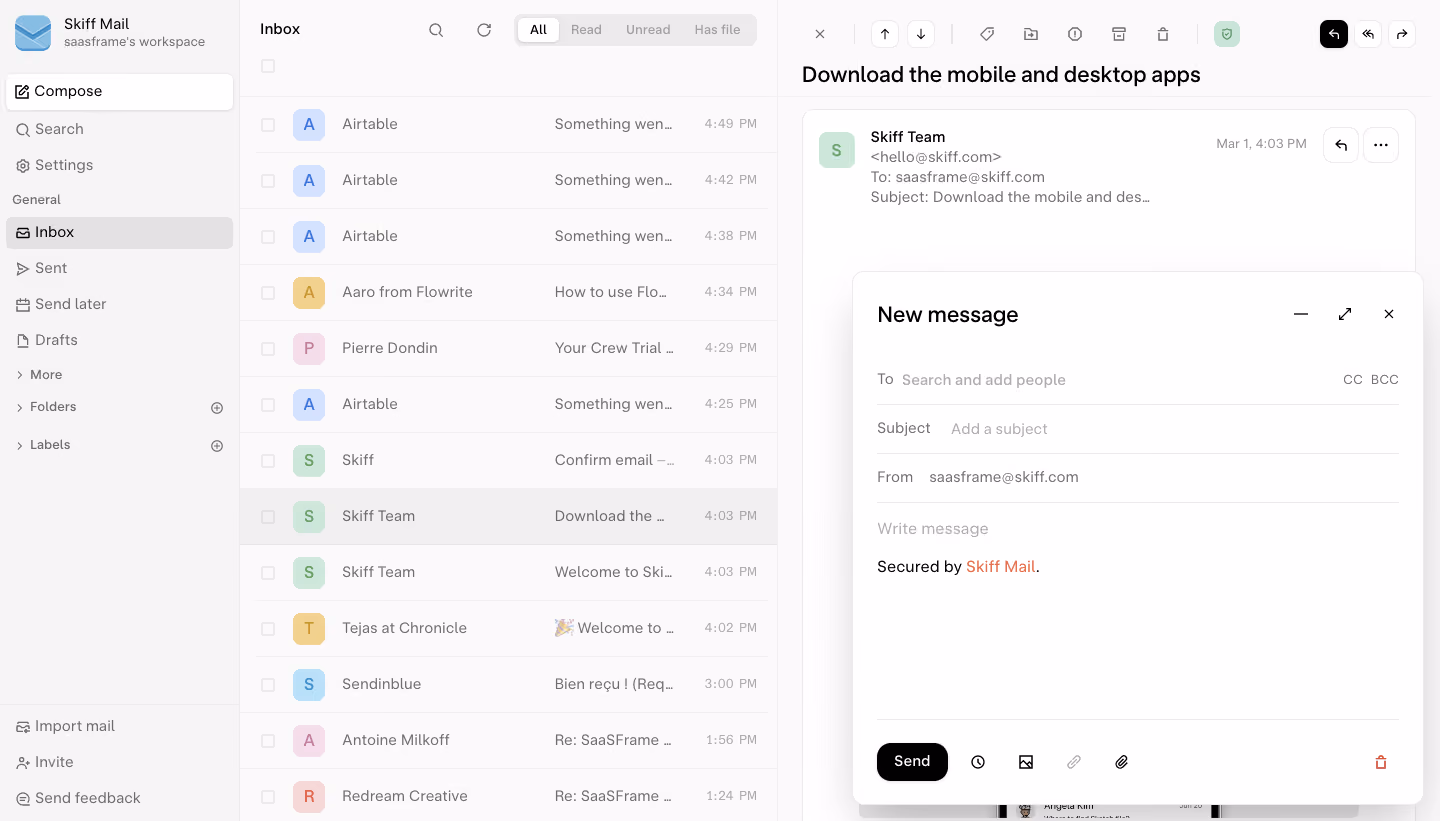Go to next email with down arrow
The width and height of the screenshot is (1440, 821).
921,34
